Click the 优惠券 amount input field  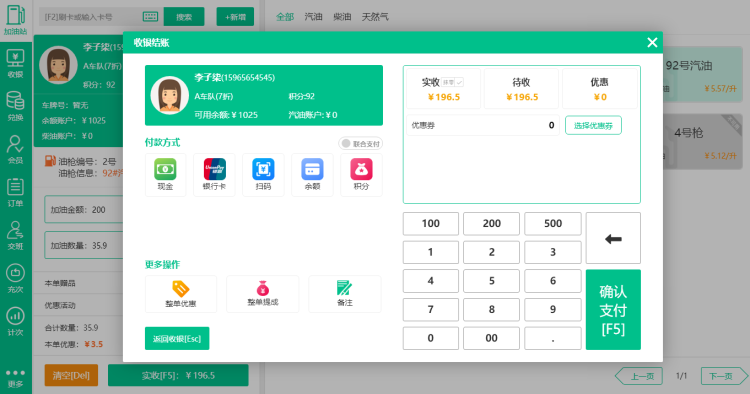(483, 125)
